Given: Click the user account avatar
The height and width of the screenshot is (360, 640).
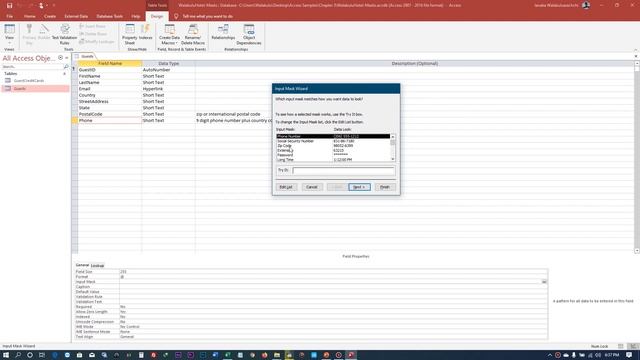Looking at the screenshot, I should coord(586,5).
